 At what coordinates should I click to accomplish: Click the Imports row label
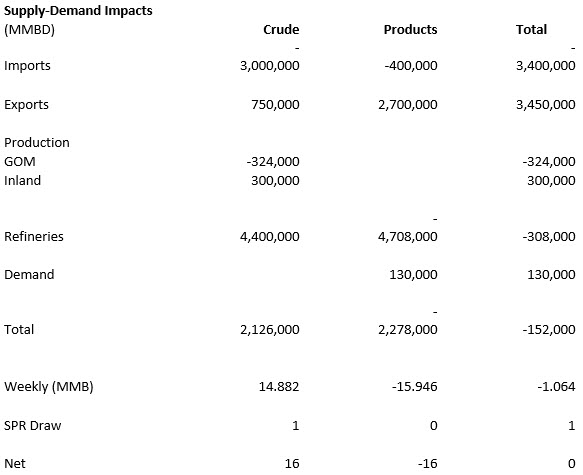coord(27,66)
